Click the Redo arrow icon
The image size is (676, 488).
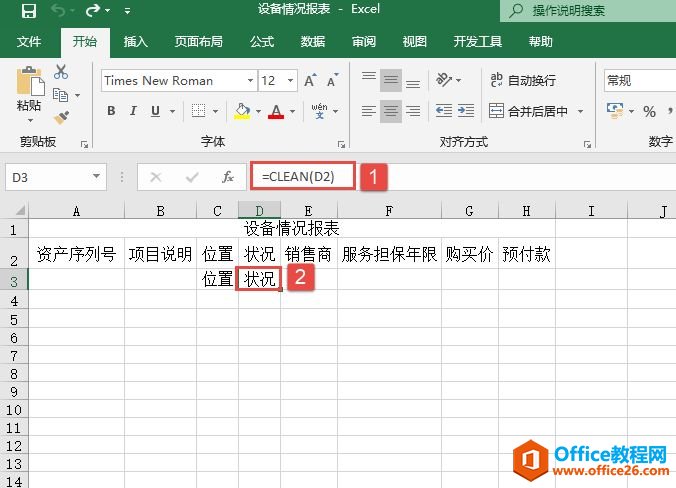(93, 10)
